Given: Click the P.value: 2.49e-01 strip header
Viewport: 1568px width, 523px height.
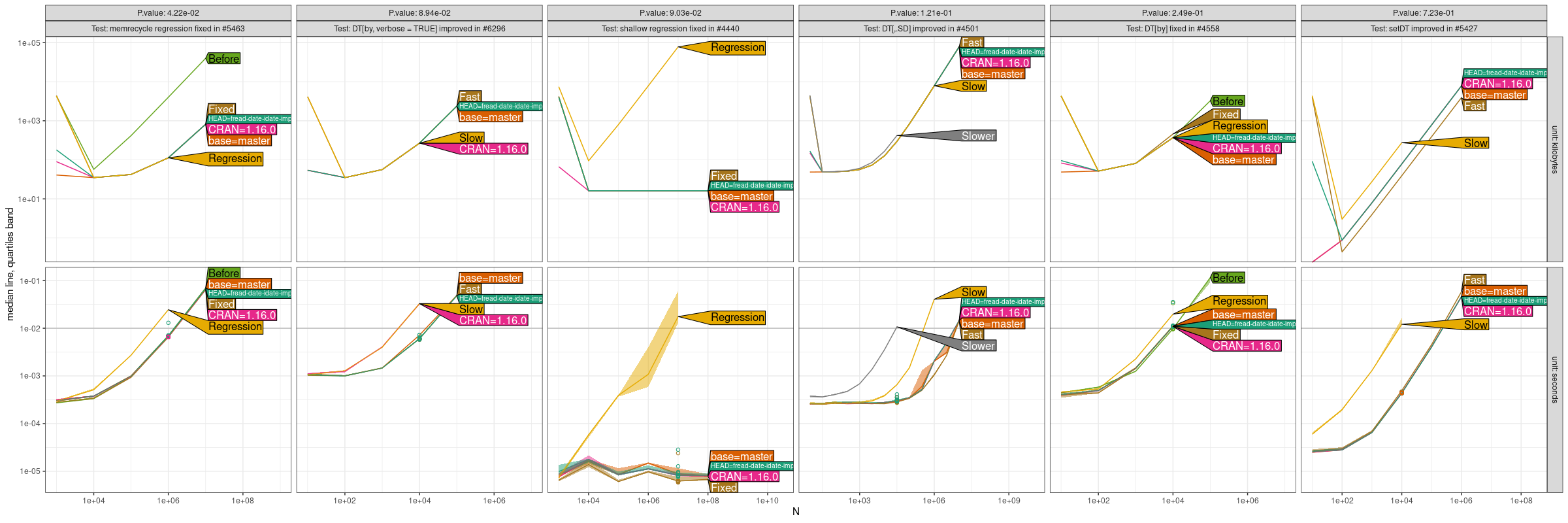Looking at the screenshot, I should click(x=1173, y=13).
